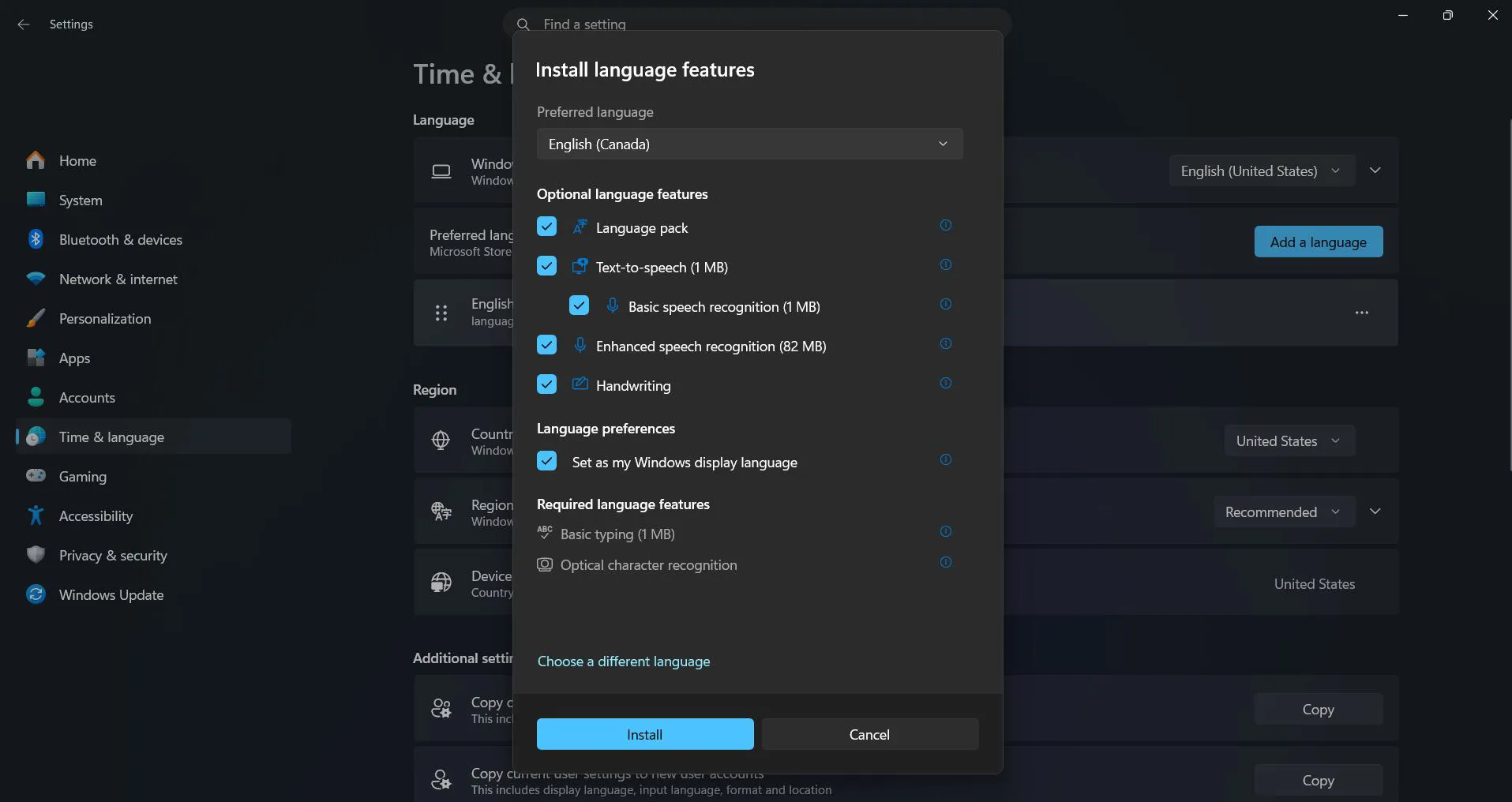Uncheck the Handwriting feature
Viewport: 1512px width, 802px height.
coord(546,384)
